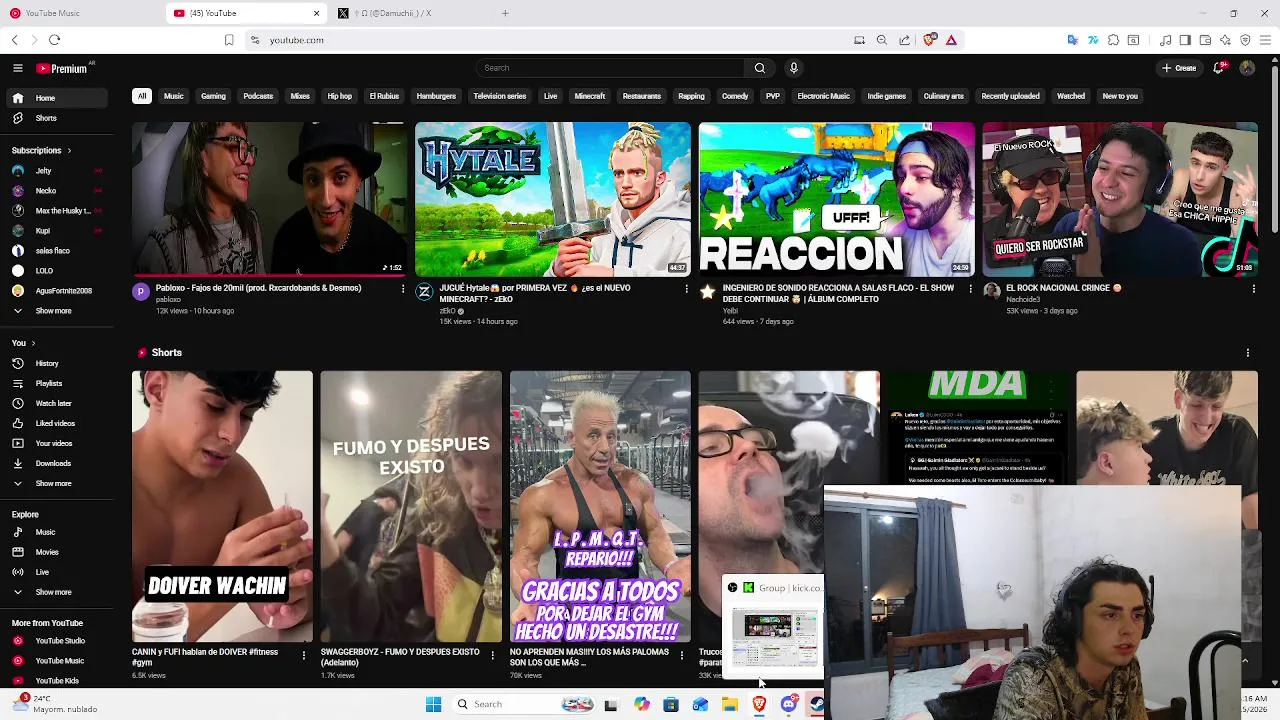Expand the Subscriptions section arrow
Image resolution: width=1280 pixels, height=720 pixels.
click(x=69, y=150)
